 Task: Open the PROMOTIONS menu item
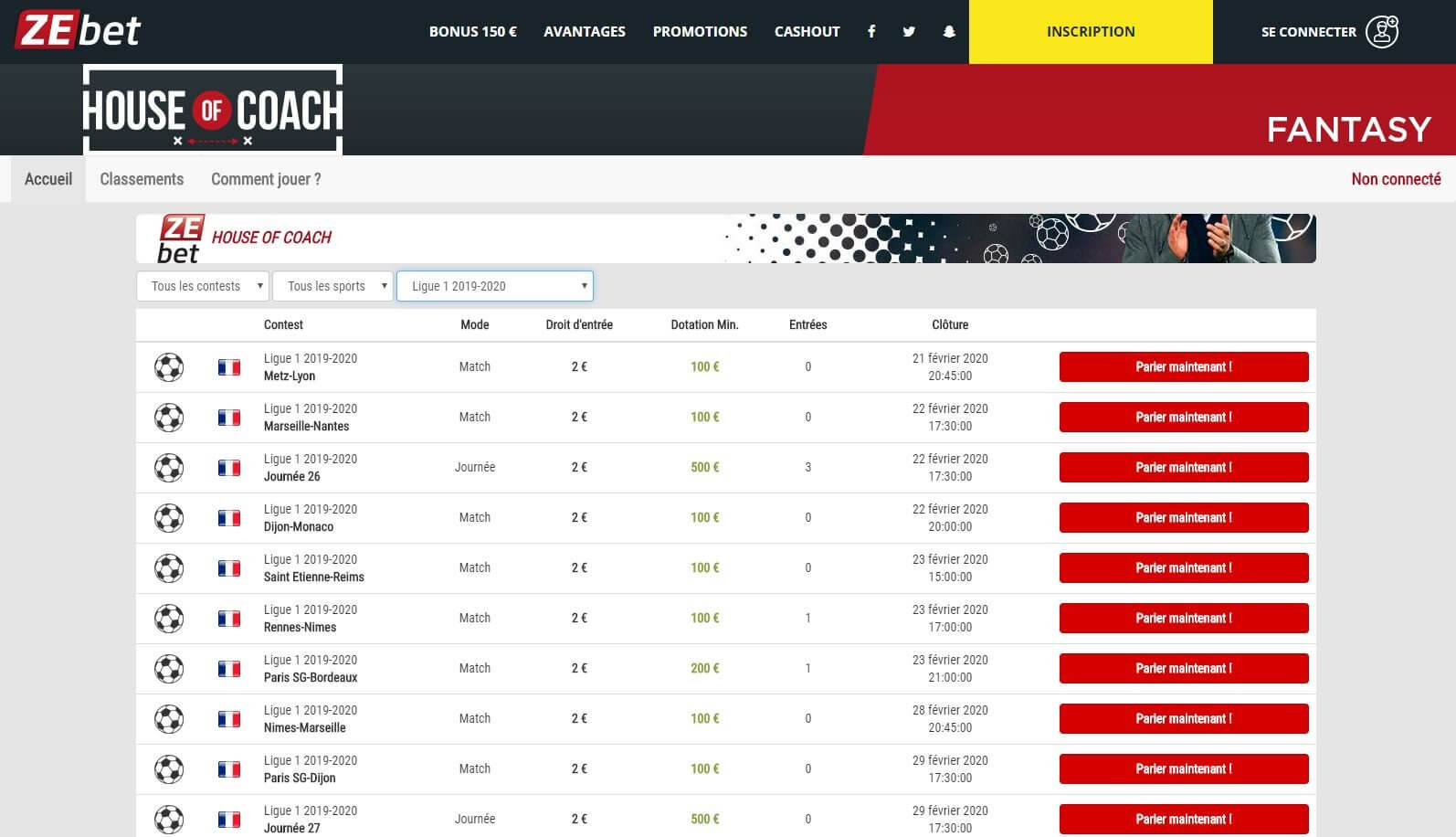click(x=700, y=31)
